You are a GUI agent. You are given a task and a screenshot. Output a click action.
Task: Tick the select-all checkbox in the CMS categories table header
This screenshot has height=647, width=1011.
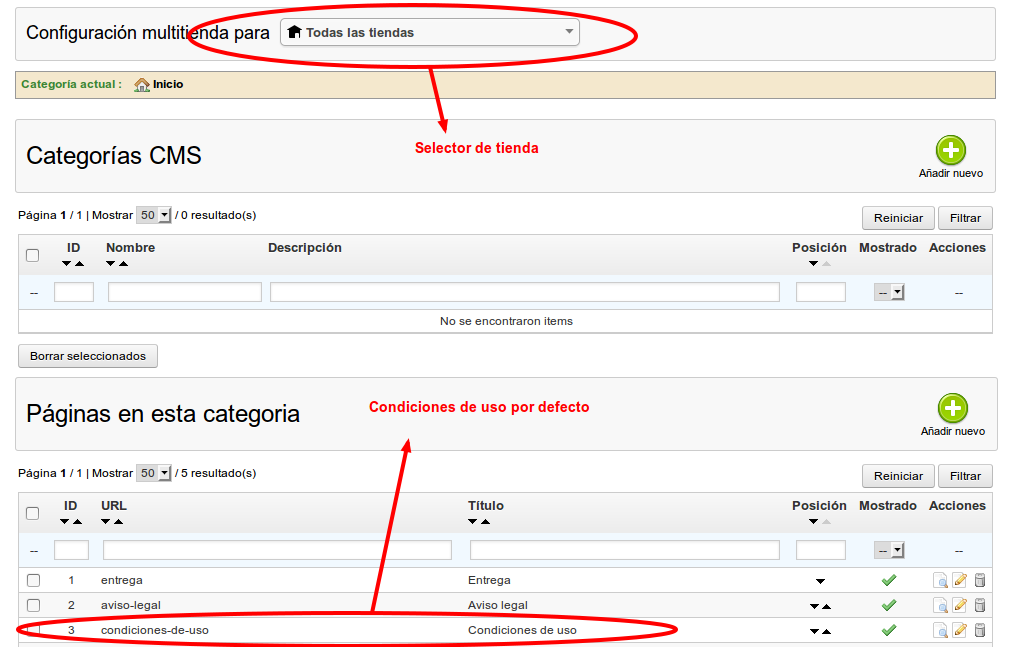point(32,255)
